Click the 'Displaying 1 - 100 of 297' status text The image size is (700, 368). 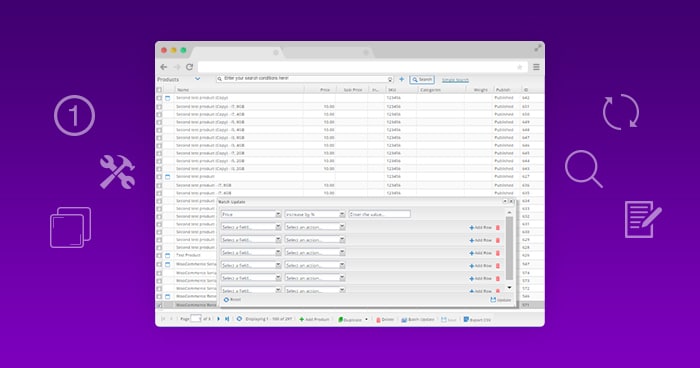click(269, 319)
